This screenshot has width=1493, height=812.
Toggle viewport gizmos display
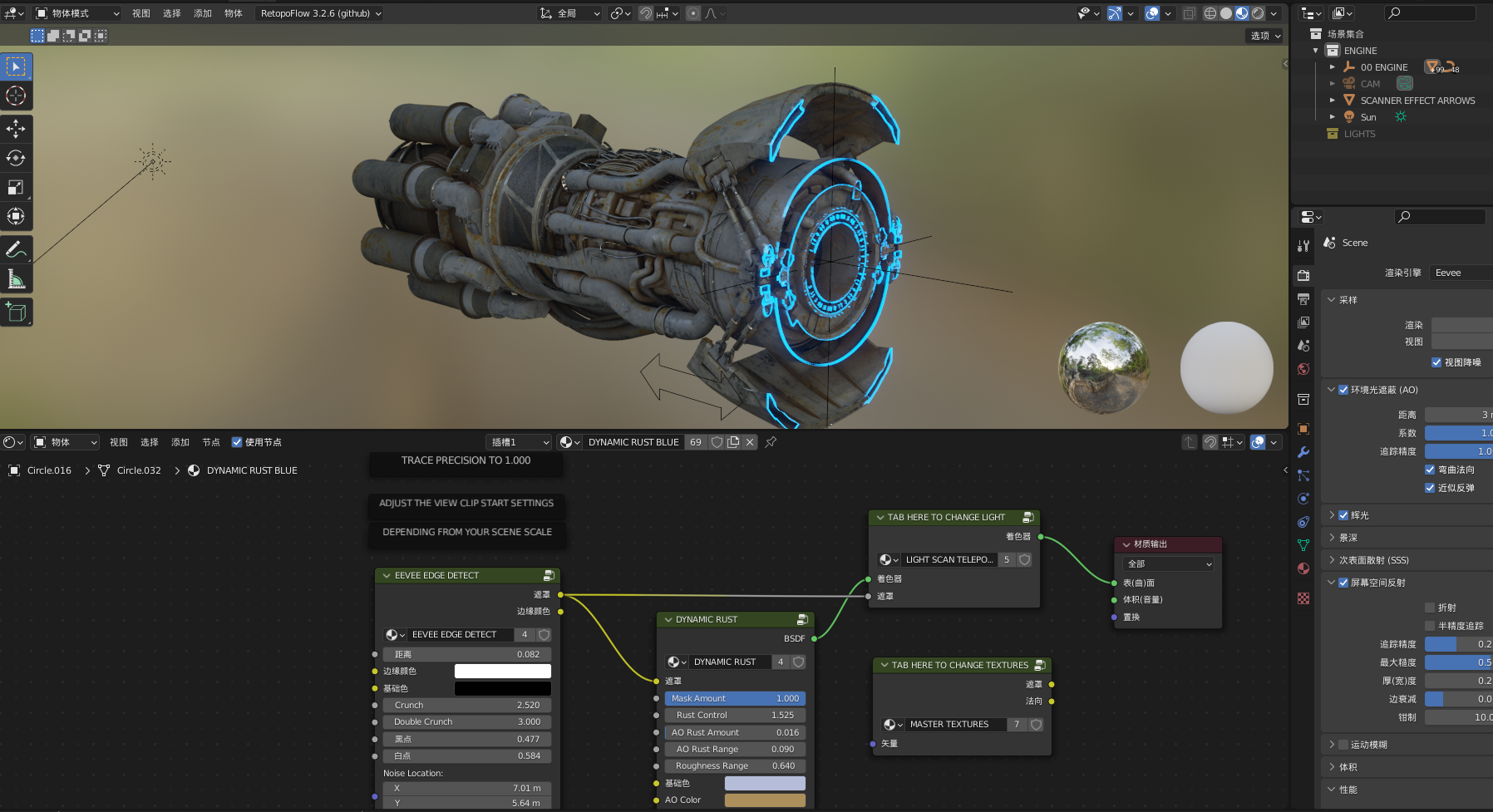1115,13
